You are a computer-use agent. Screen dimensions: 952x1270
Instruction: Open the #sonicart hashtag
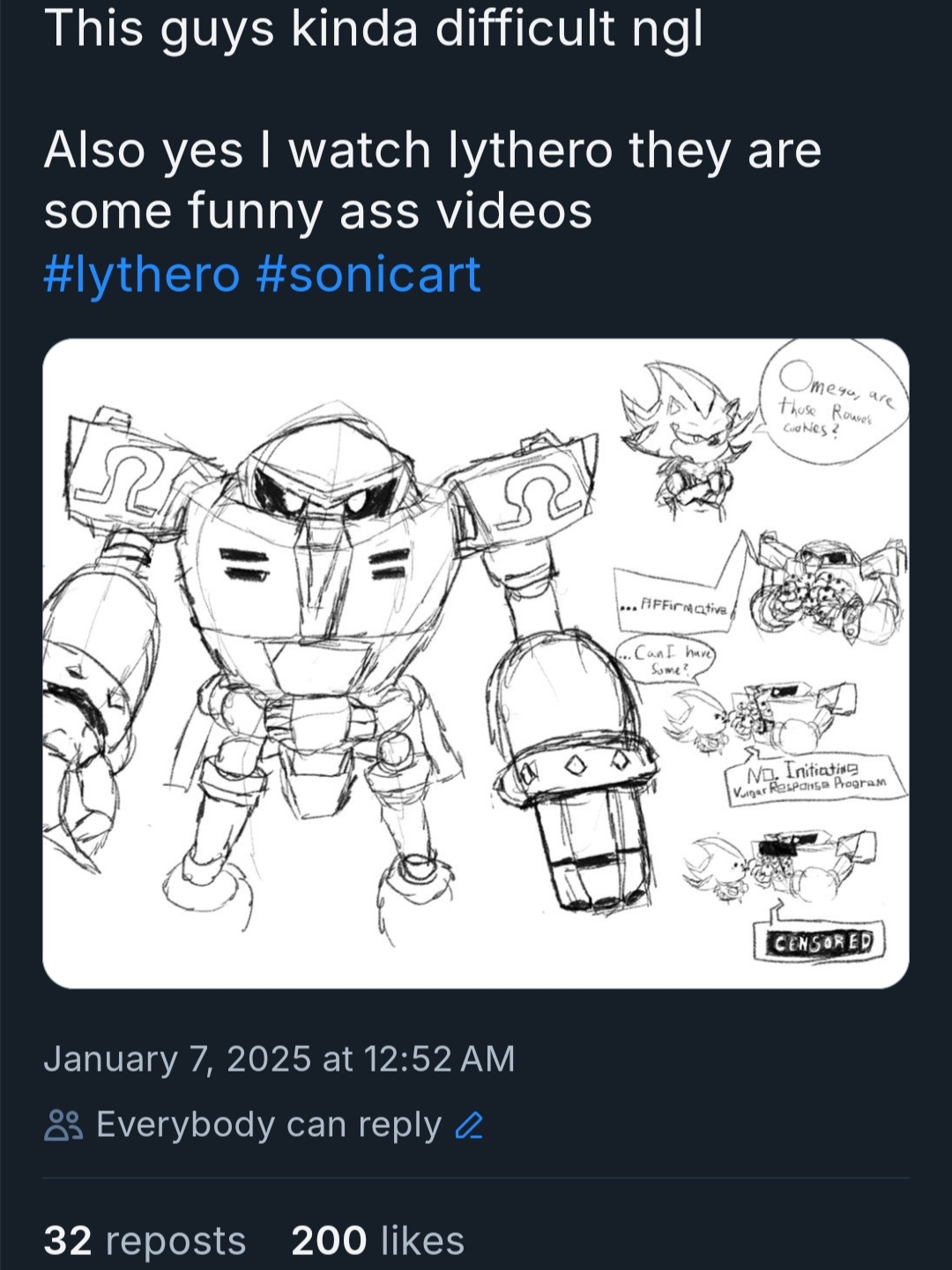point(368,274)
